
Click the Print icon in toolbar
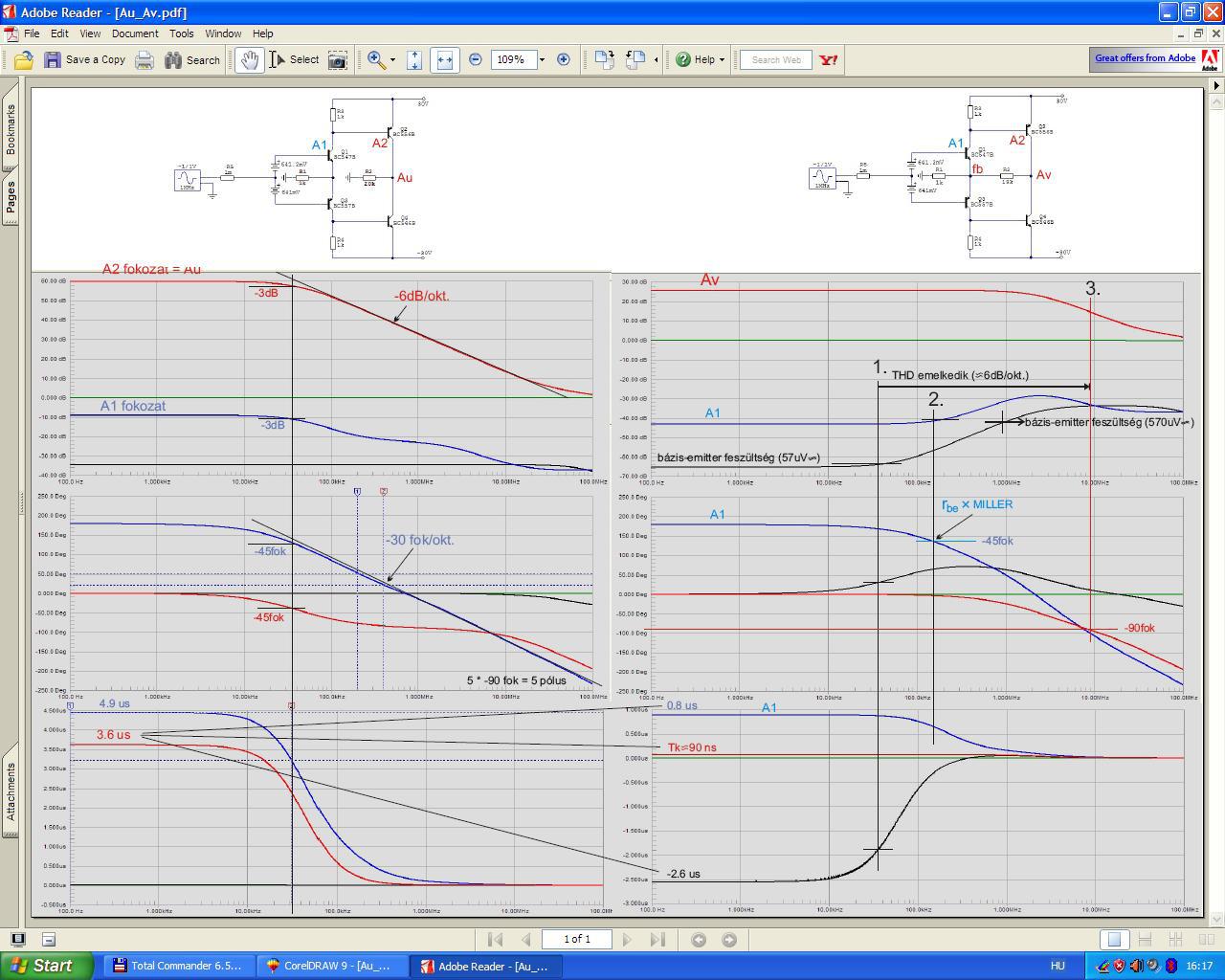coord(145,59)
